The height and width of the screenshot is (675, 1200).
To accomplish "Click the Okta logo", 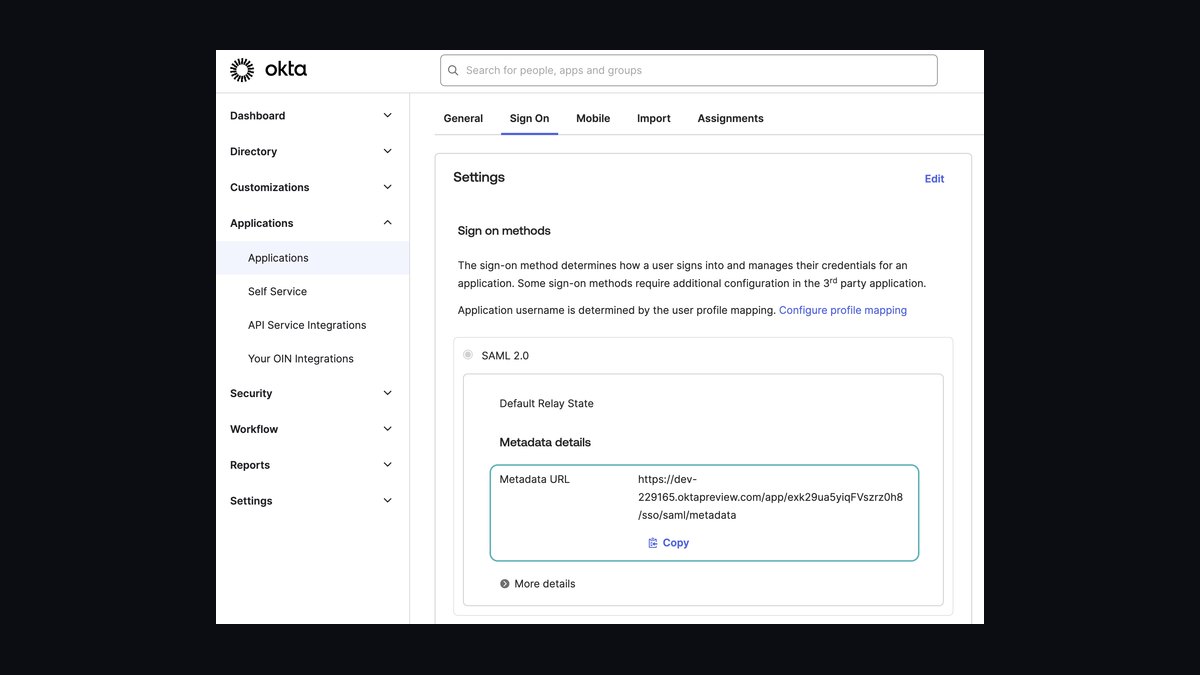I will pyautogui.click(x=268, y=70).
